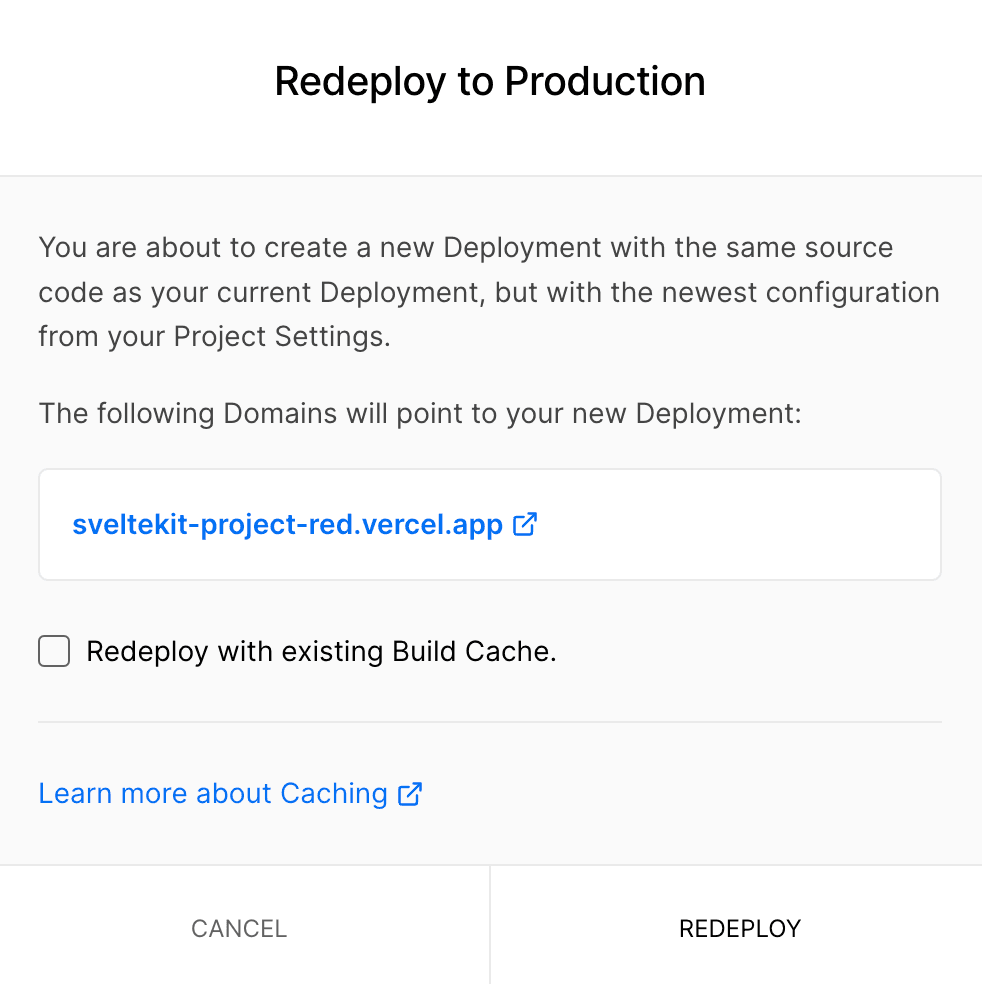Confirm redeployment to production
982x984 pixels.
(740, 928)
